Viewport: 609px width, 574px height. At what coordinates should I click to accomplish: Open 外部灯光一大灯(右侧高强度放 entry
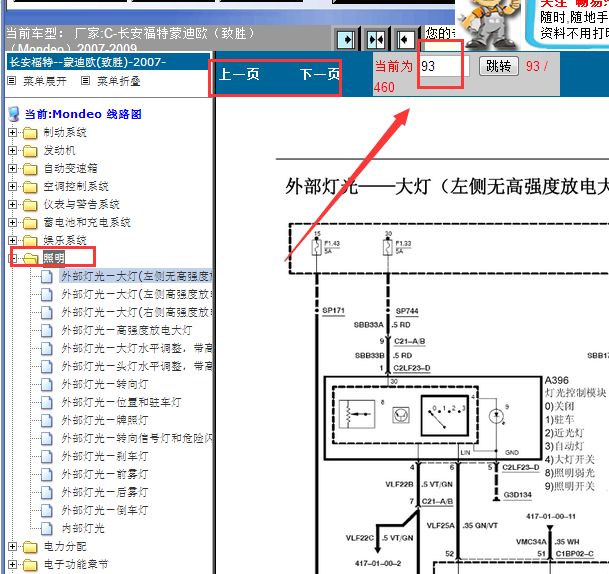136,312
